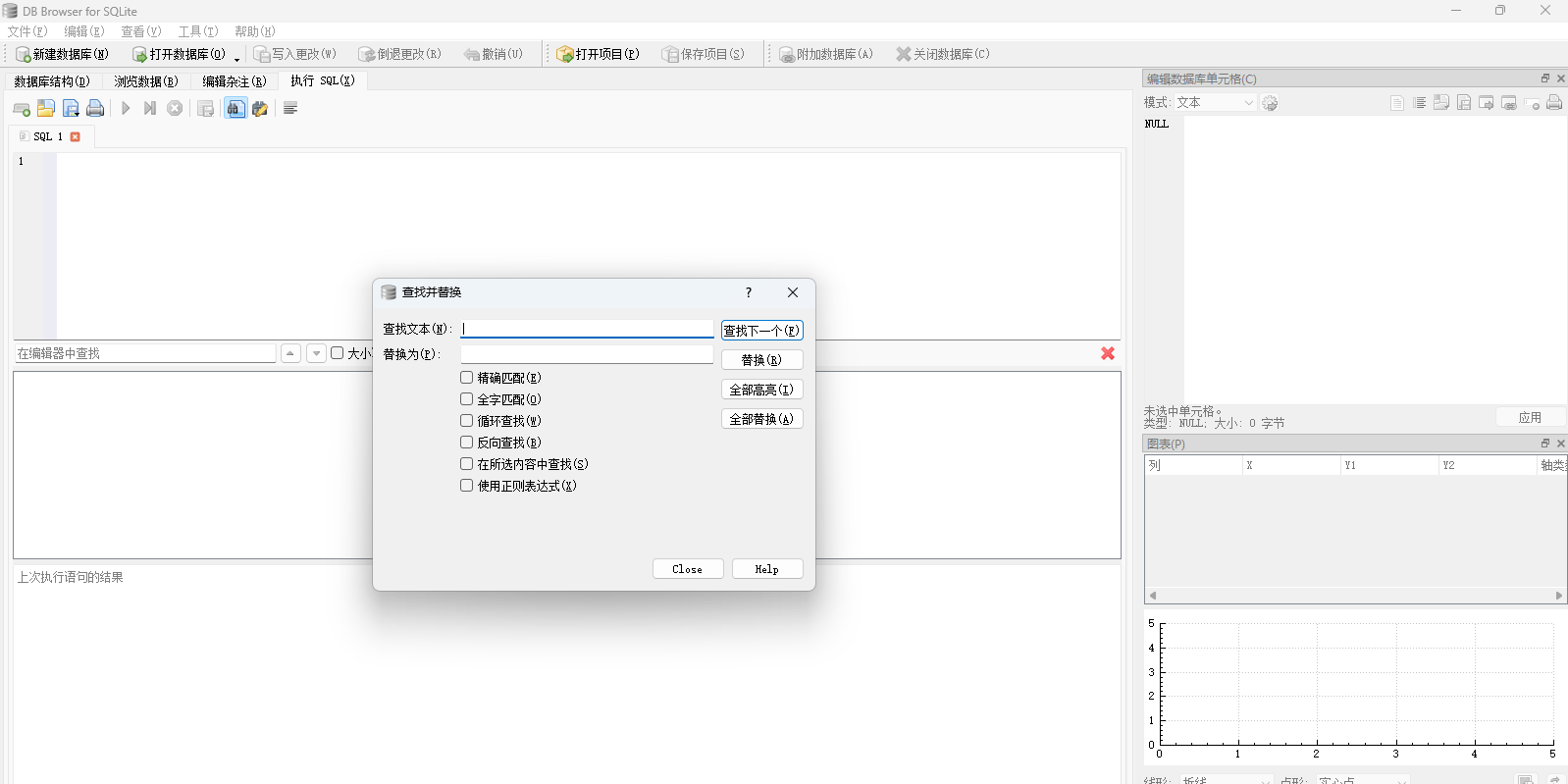Open the 工具 menu
The width and height of the screenshot is (1568, 784).
pyautogui.click(x=198, y=31)
